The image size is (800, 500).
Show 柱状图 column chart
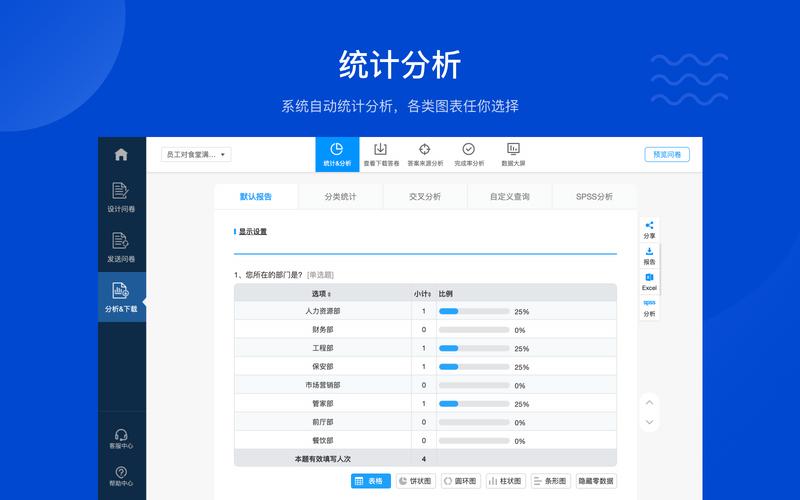pos(506,481)
